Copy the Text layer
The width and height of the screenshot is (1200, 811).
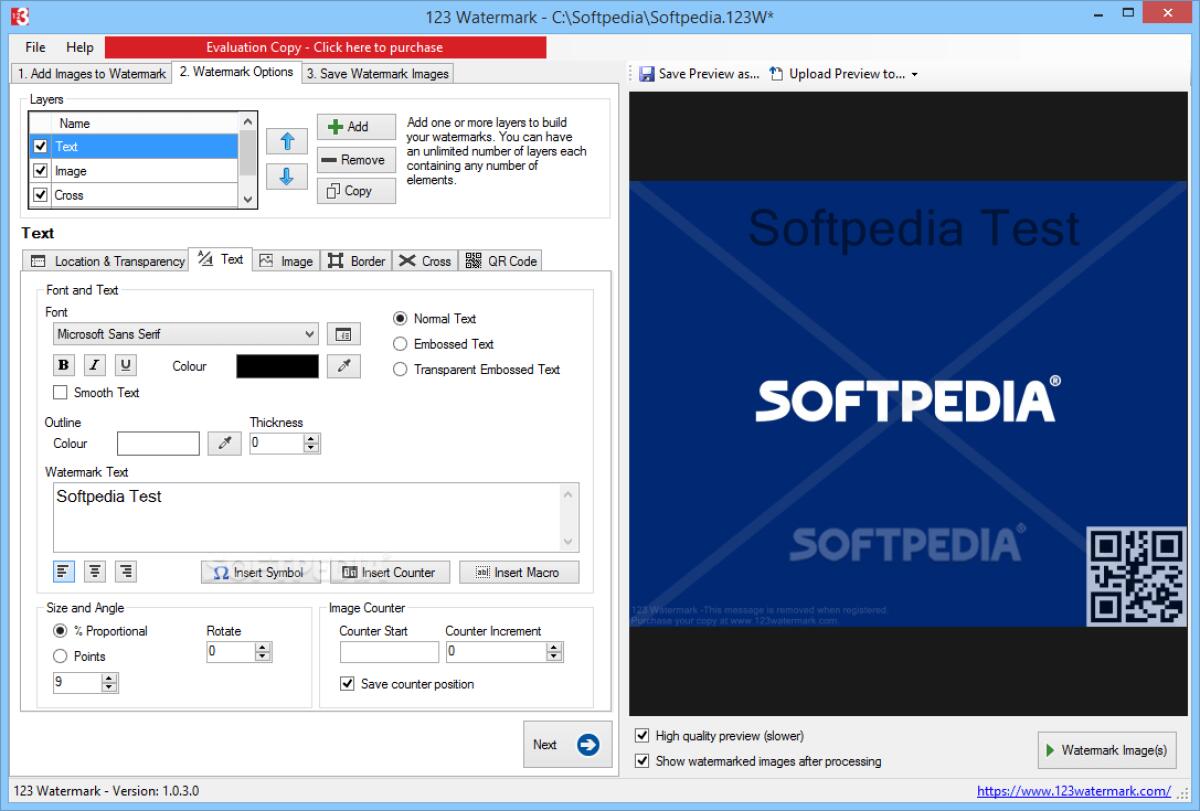(x=355, y=191)
